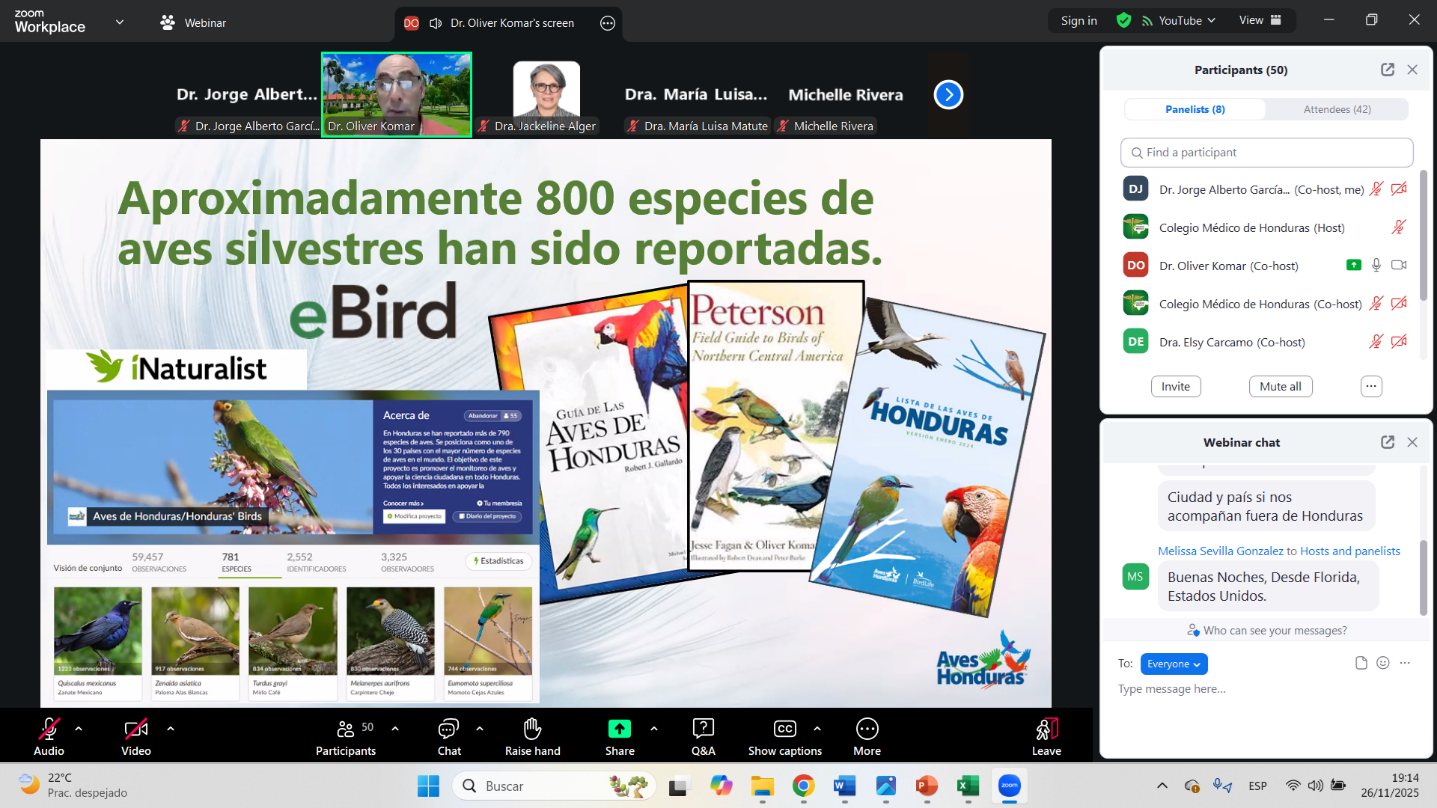The image size is (1437, 808).
Task: Expand the View layout menu
Action: [x=1261, y=20]
